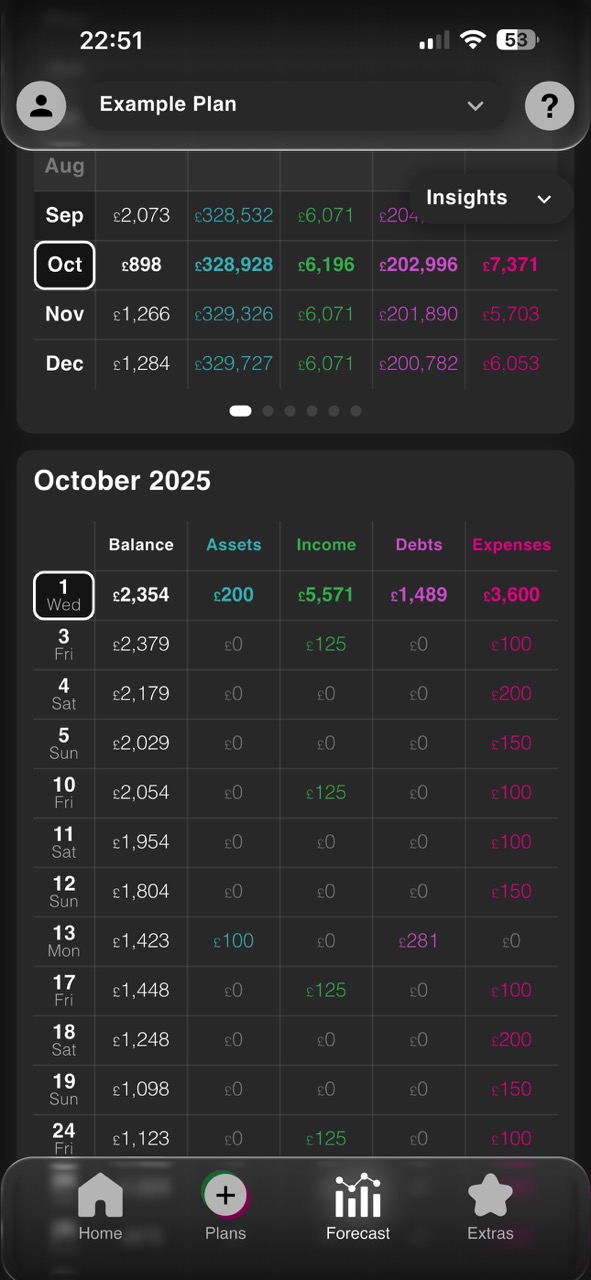Select the October 1 Wed date row
Viewport: 591px width, 1280px height.
63,594
